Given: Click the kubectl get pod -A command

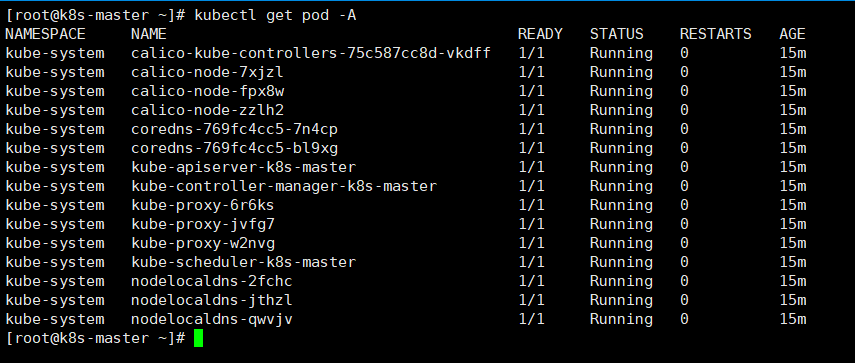Looking at the screenshot, I should coord(275,16).
